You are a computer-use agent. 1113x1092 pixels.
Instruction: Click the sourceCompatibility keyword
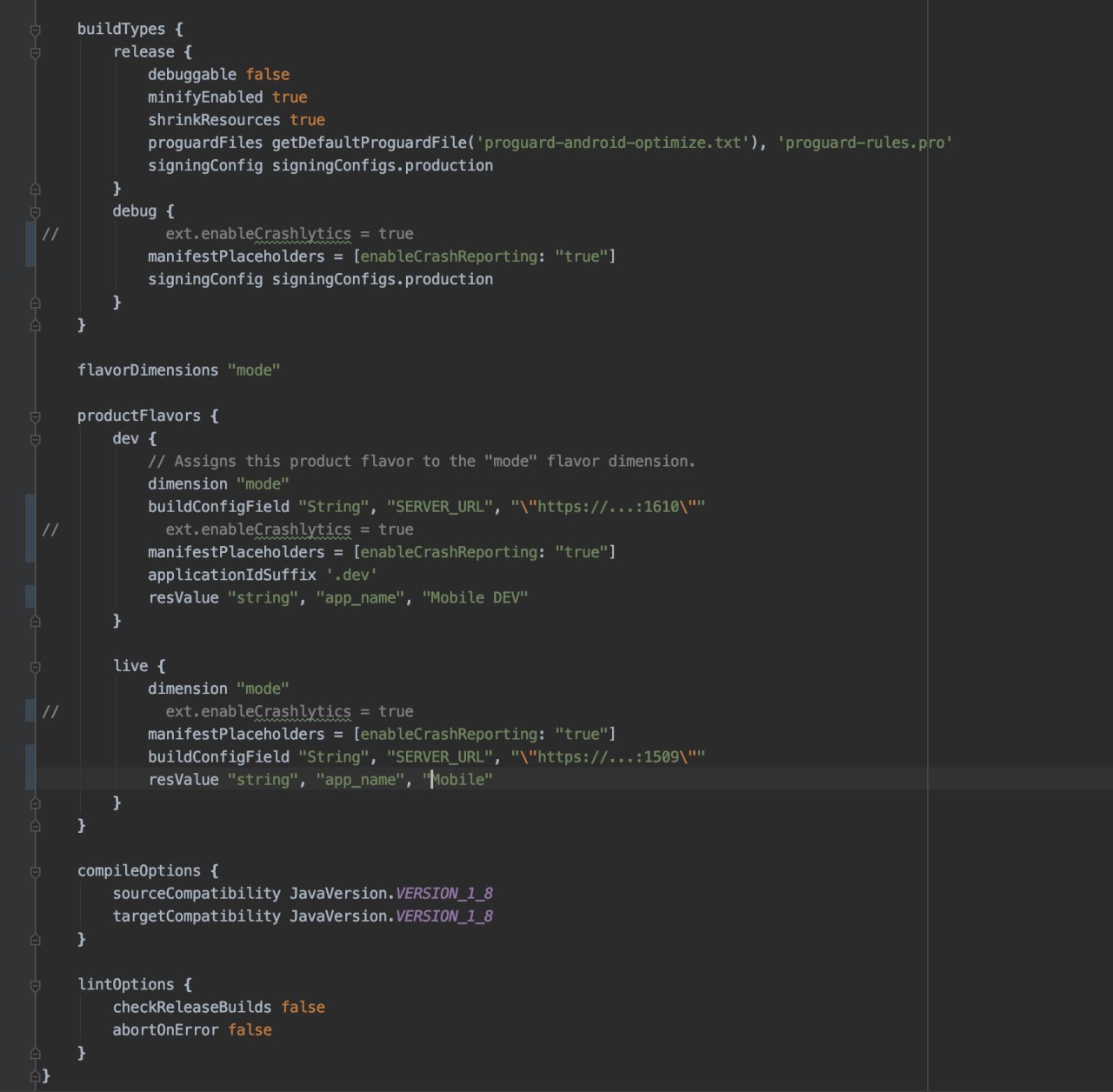pyautogui.click(x=197, y=894)
